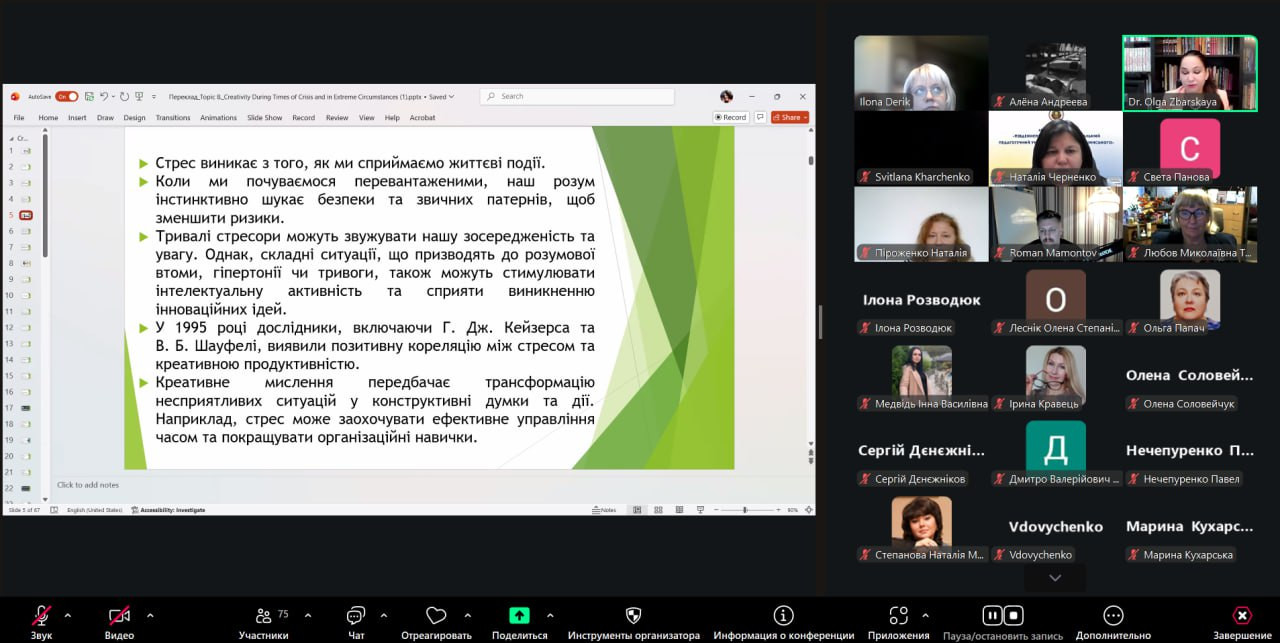The image size is (1280, 643).
Task: Open the Comments pane icon
Action: pos(760,117)
